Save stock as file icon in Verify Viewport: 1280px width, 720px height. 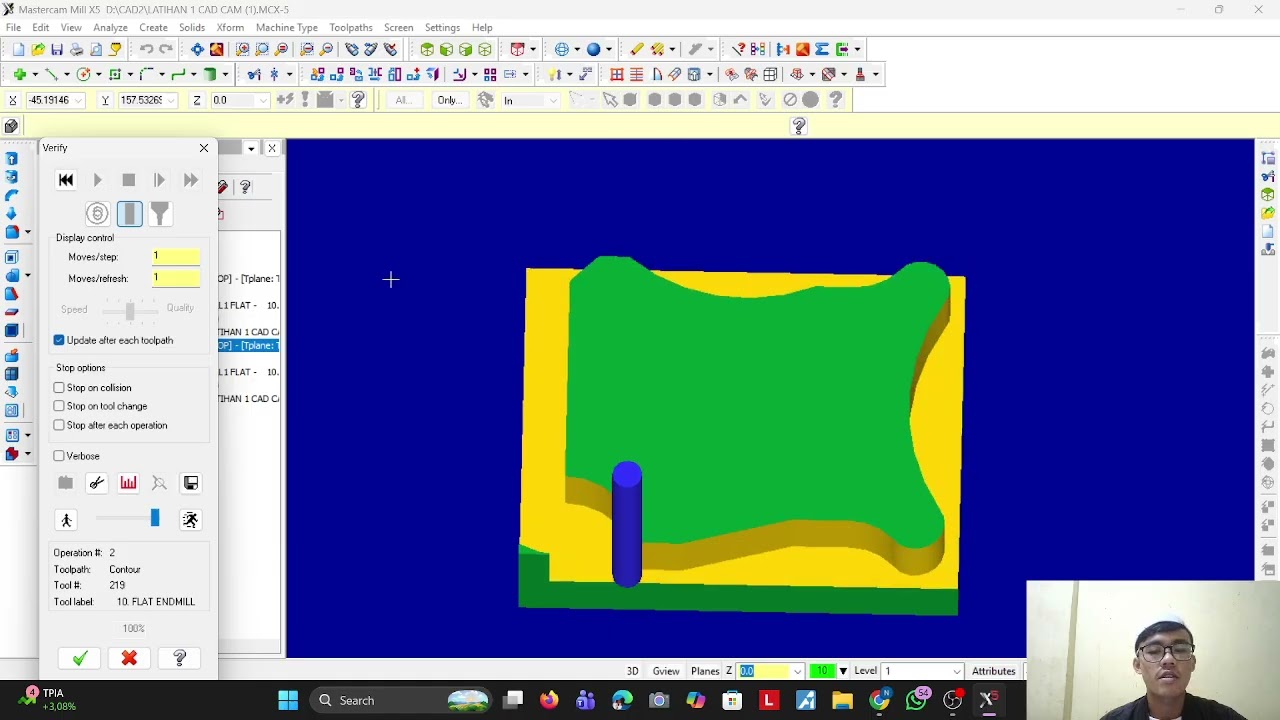click(x=190, y=483)
